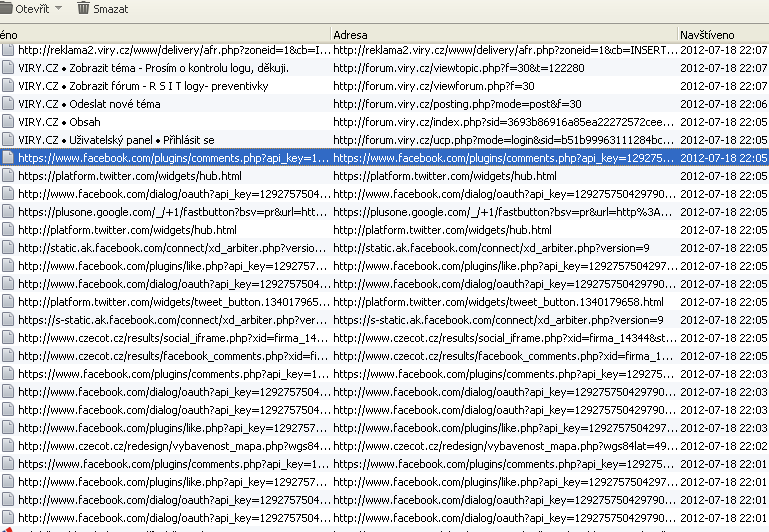Click the Otevřít button label
The height and width of the screenshot is (532, 769).
point(32,9)
